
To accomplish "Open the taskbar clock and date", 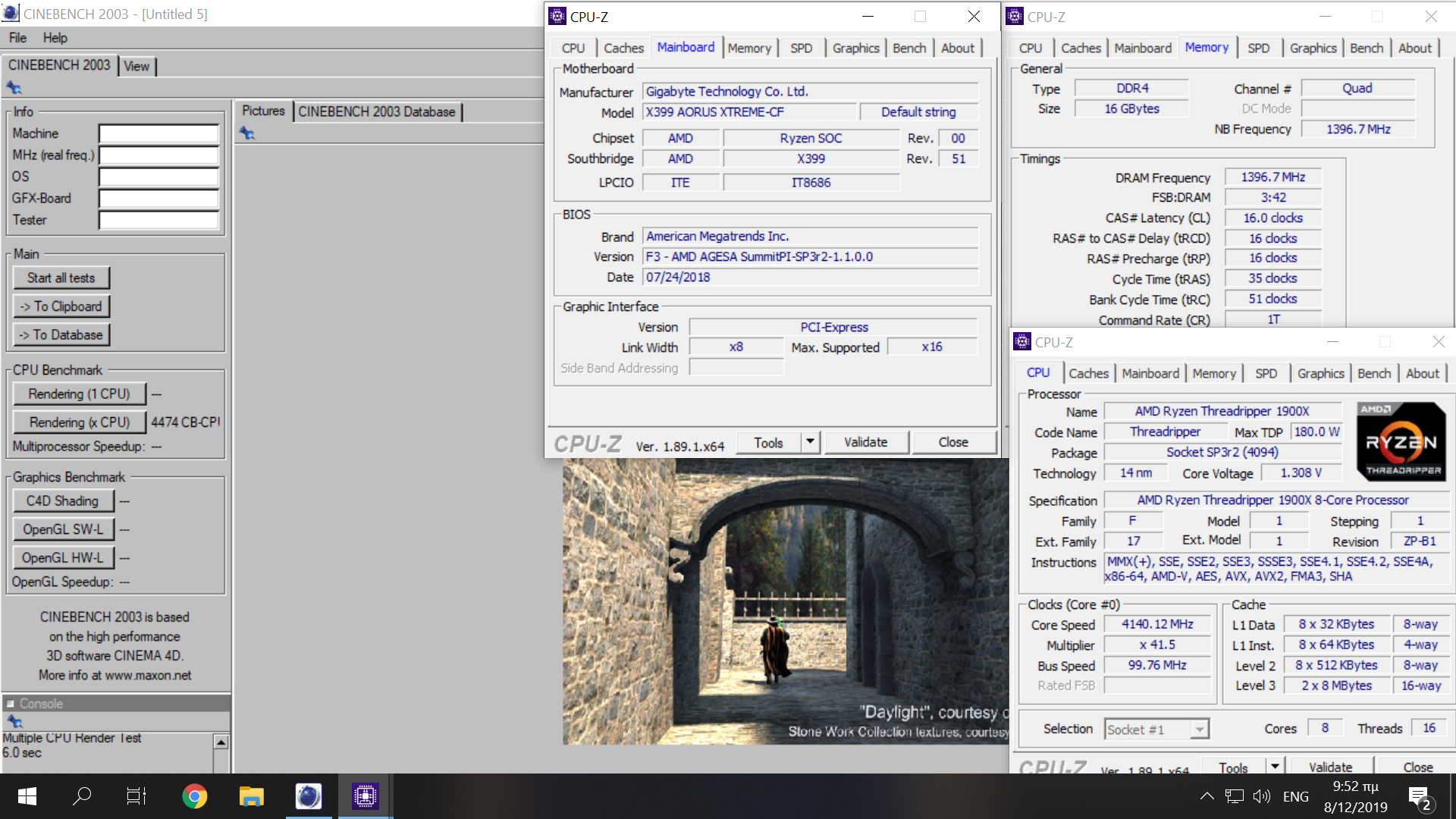I will pyautogui.click(x=1355, y=796).
